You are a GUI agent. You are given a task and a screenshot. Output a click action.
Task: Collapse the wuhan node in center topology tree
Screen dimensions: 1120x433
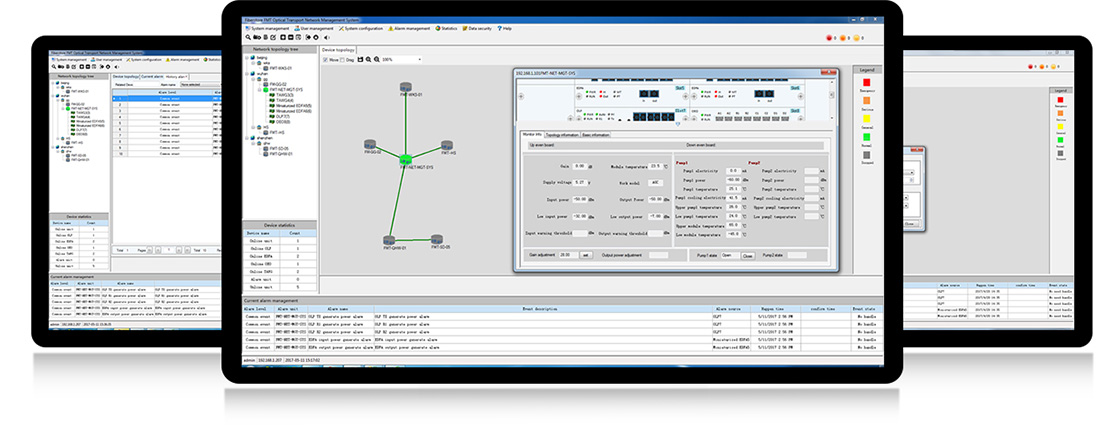click(x=247, y=74)
